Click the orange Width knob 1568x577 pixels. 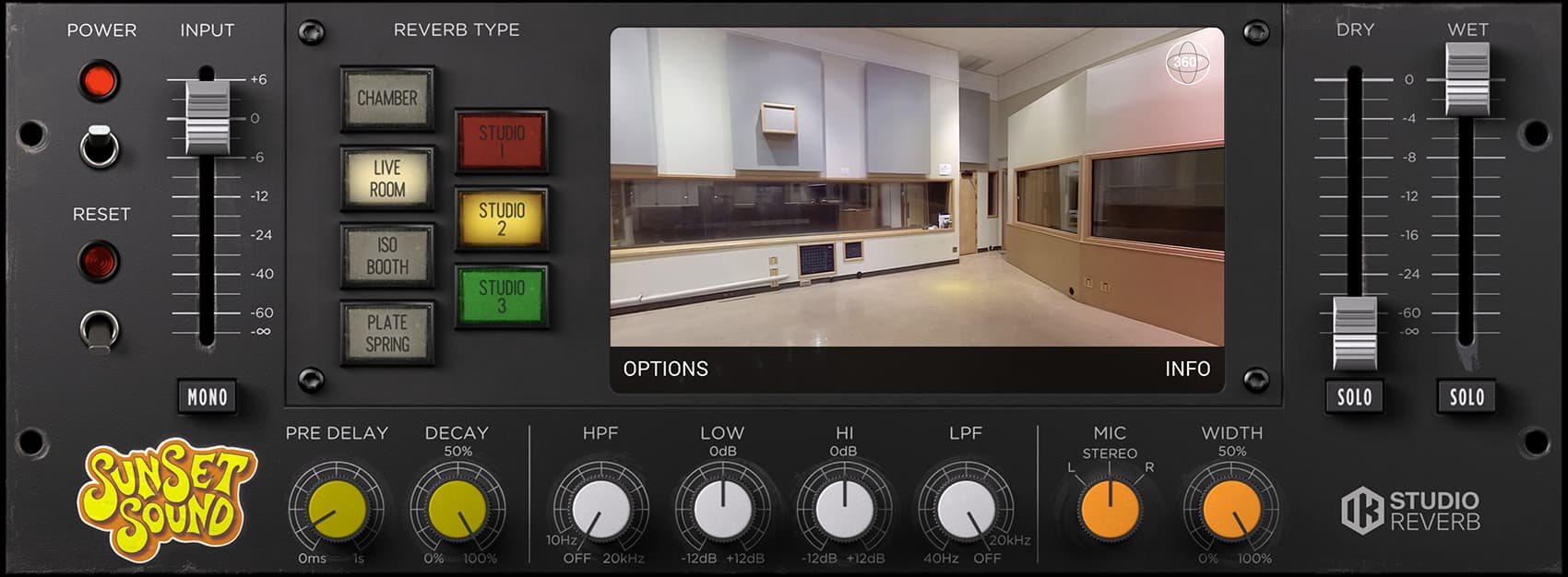coord(1231,510)
